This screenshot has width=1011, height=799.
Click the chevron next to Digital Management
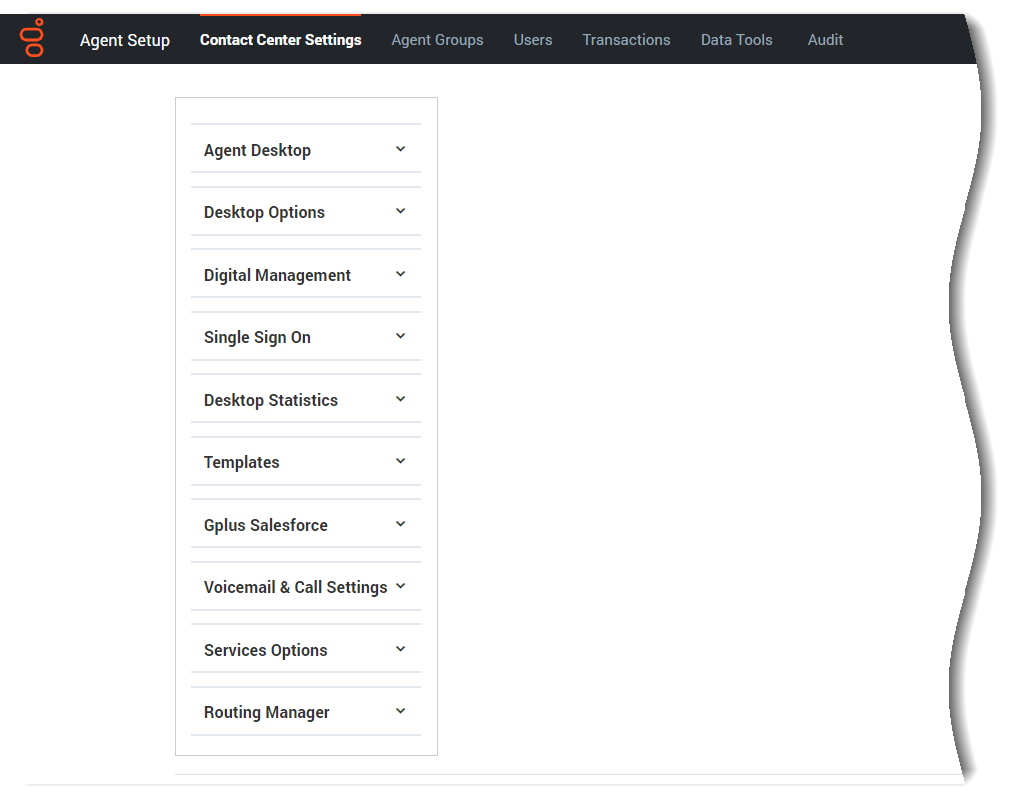(400, 274)
